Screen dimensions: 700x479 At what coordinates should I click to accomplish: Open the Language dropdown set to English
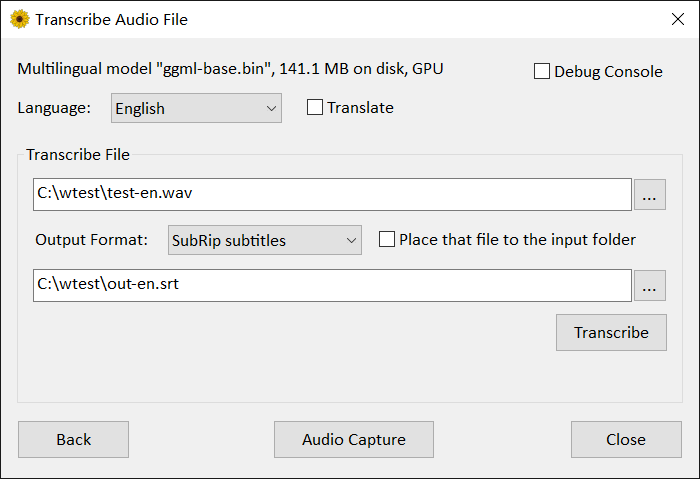(196, 108)
